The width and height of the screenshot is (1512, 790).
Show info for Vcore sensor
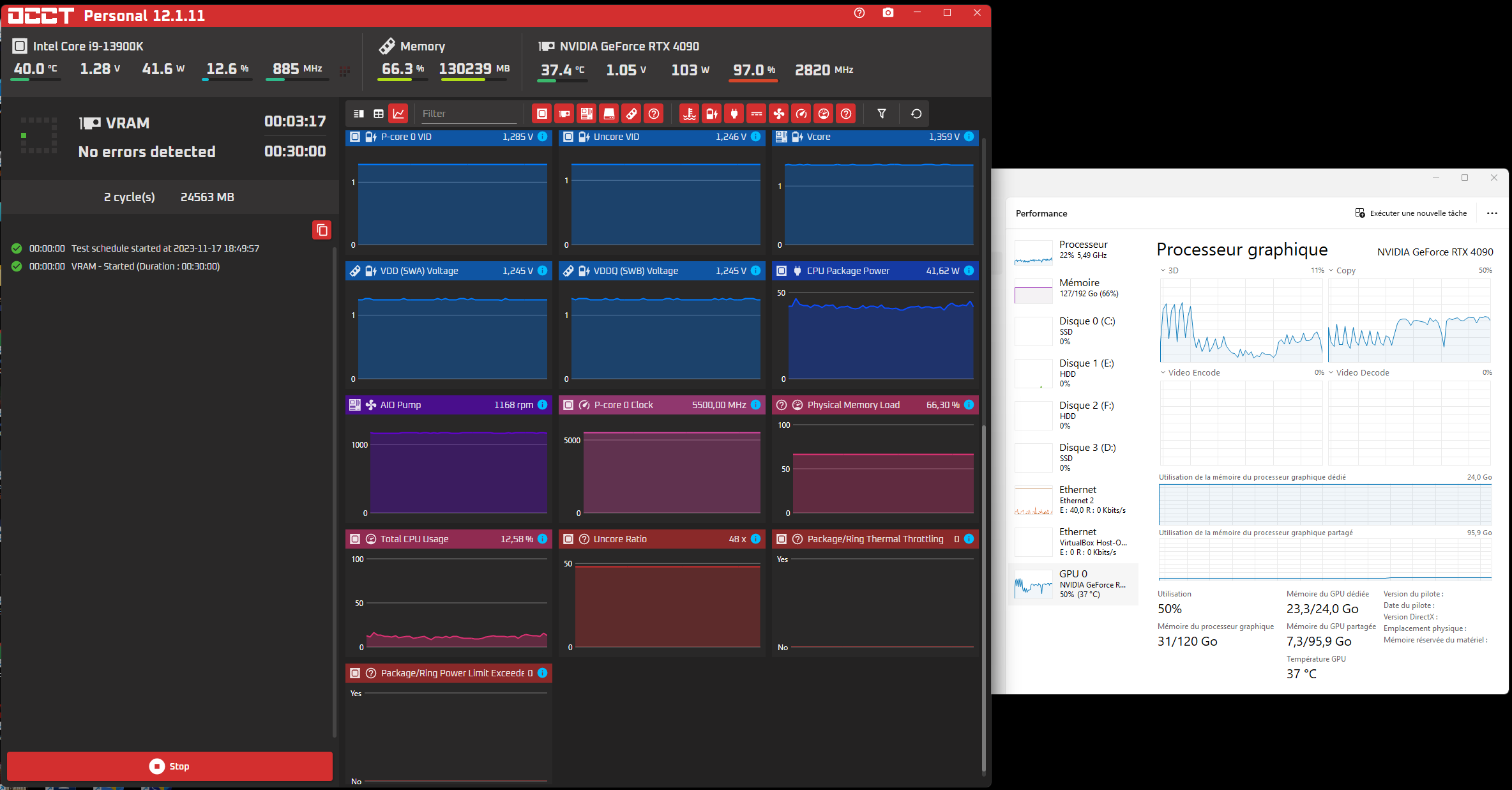pos(969,137)
